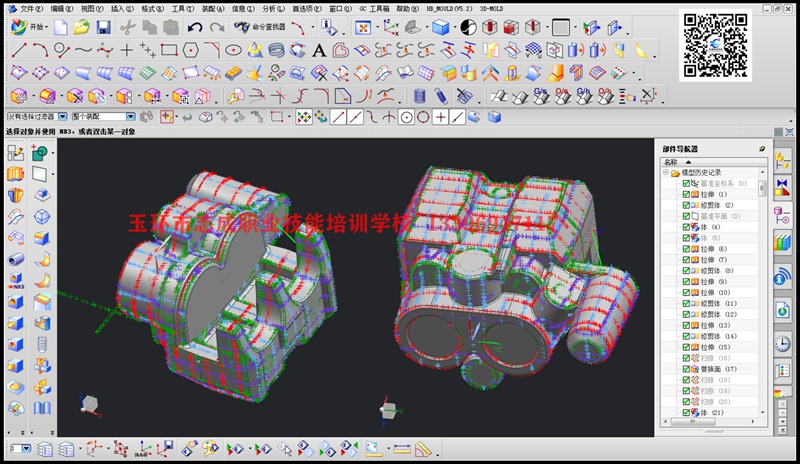Open the Command Finder (命令查找器)
The height and width of the screenshot is (464, 800).
(x=259, y=27)
